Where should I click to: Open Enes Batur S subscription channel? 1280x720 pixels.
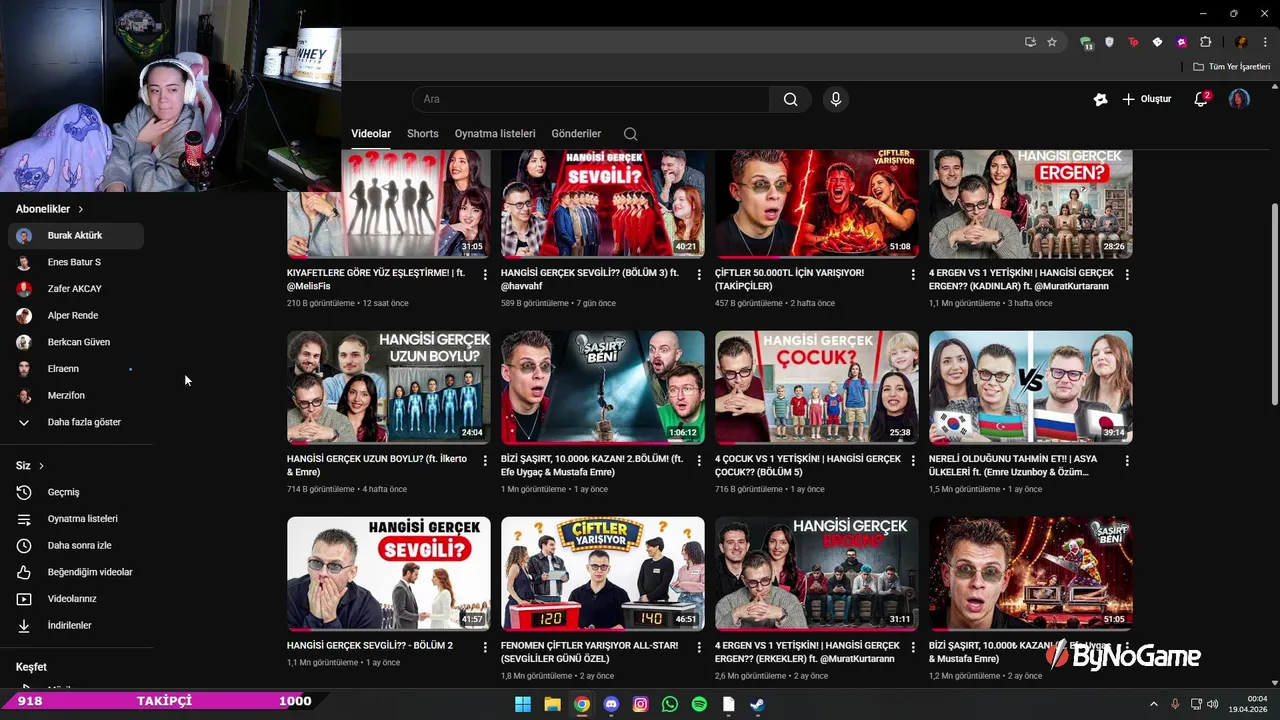(x=76, y=262)
